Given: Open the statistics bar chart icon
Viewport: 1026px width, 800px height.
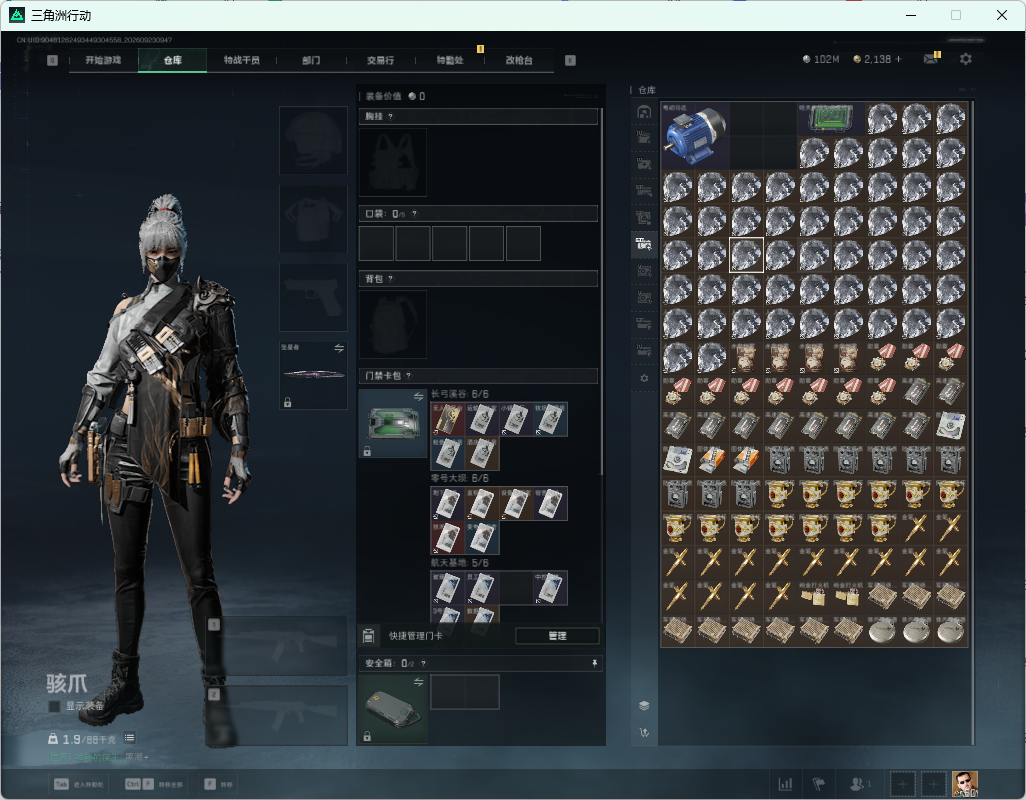Looking at the screenshot, I should point(785,783).
